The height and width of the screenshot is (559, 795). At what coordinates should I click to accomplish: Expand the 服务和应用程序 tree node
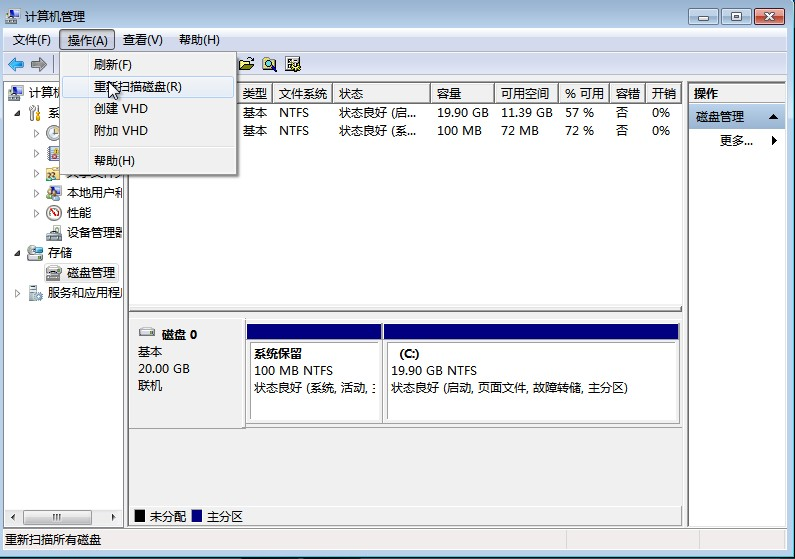coord(18,293)
